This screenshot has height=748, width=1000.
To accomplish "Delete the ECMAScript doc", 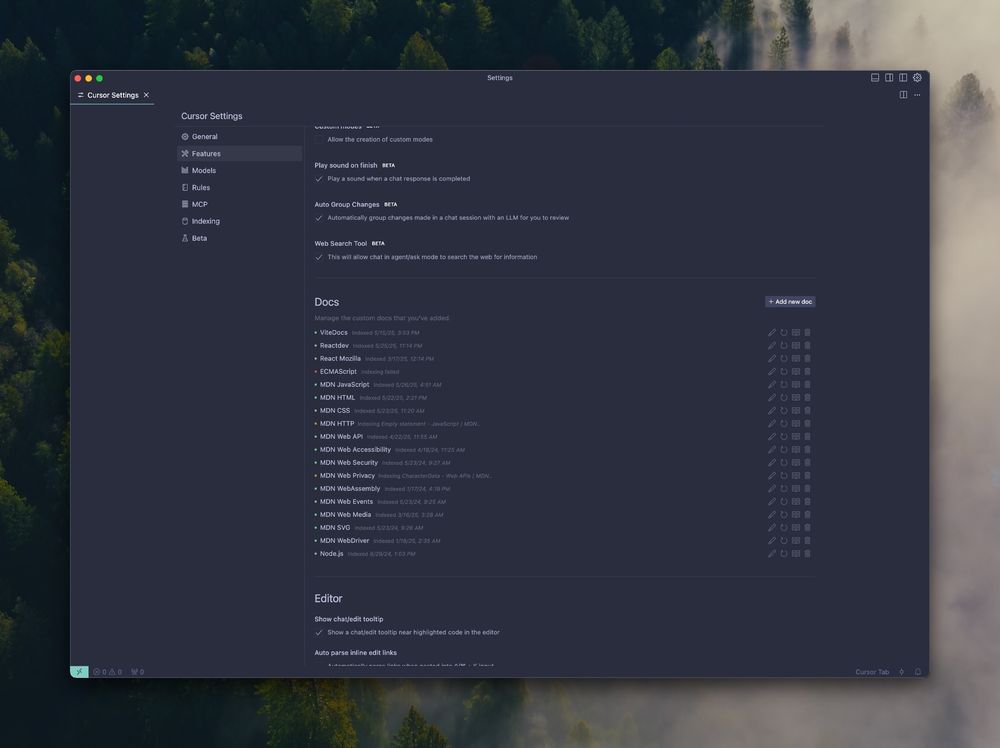I will pyautogui.click(x=807, y=372).
